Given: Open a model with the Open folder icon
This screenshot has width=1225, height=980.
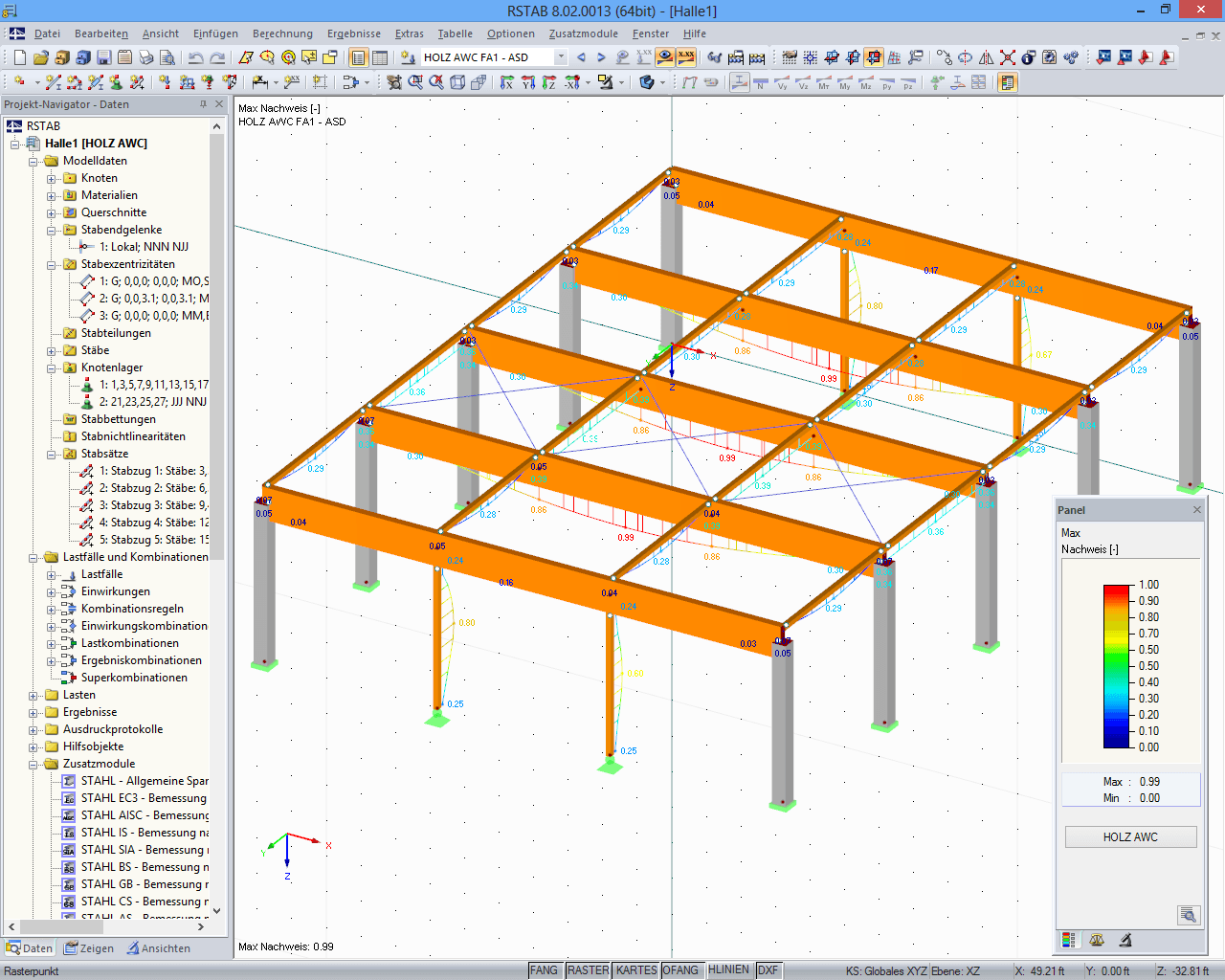Looking at the screenshot, I should pyautogui.click(x=38, y=56).
